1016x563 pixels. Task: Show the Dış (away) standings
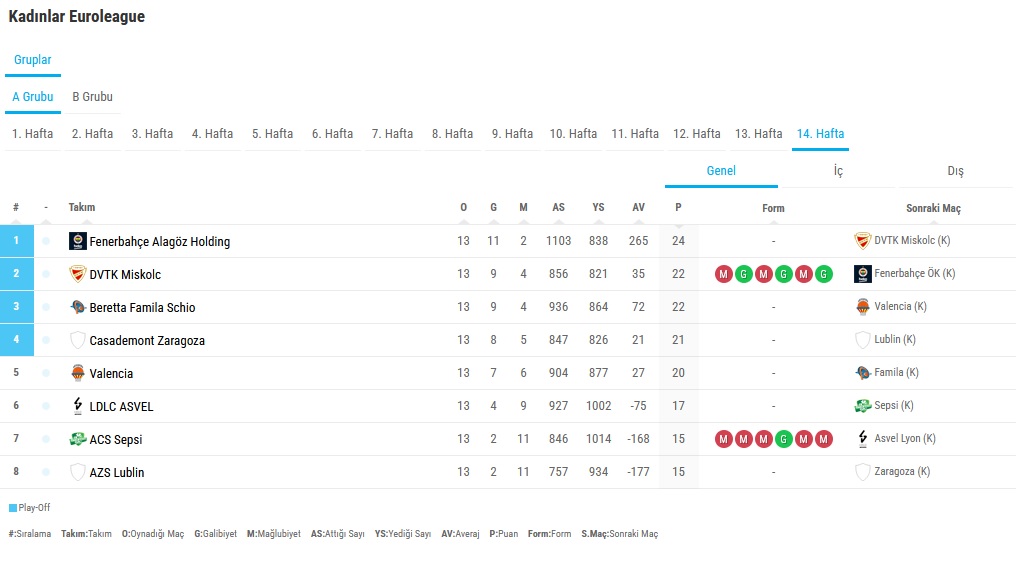pos(955,171)
